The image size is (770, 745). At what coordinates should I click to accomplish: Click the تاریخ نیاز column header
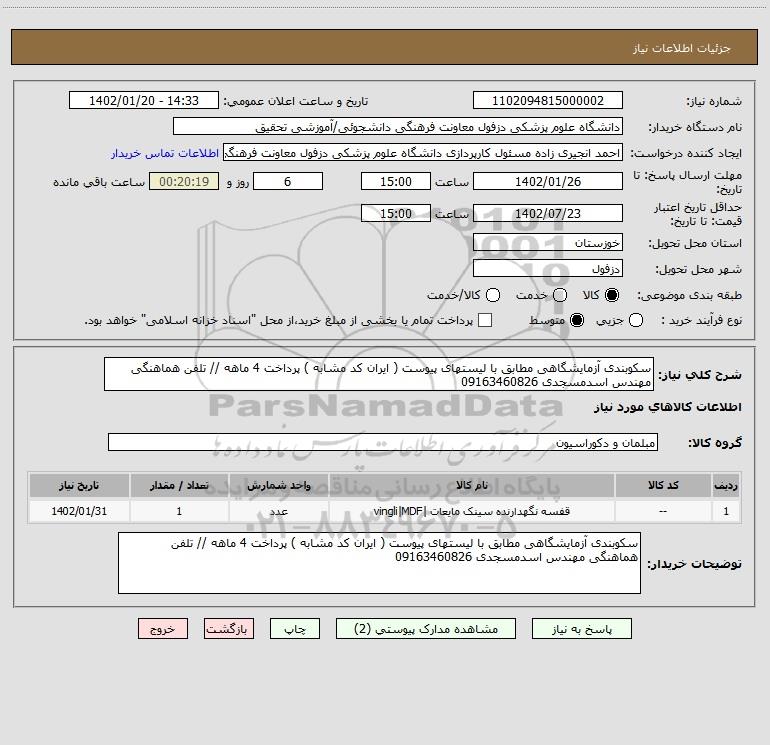(x=79, y=485)
